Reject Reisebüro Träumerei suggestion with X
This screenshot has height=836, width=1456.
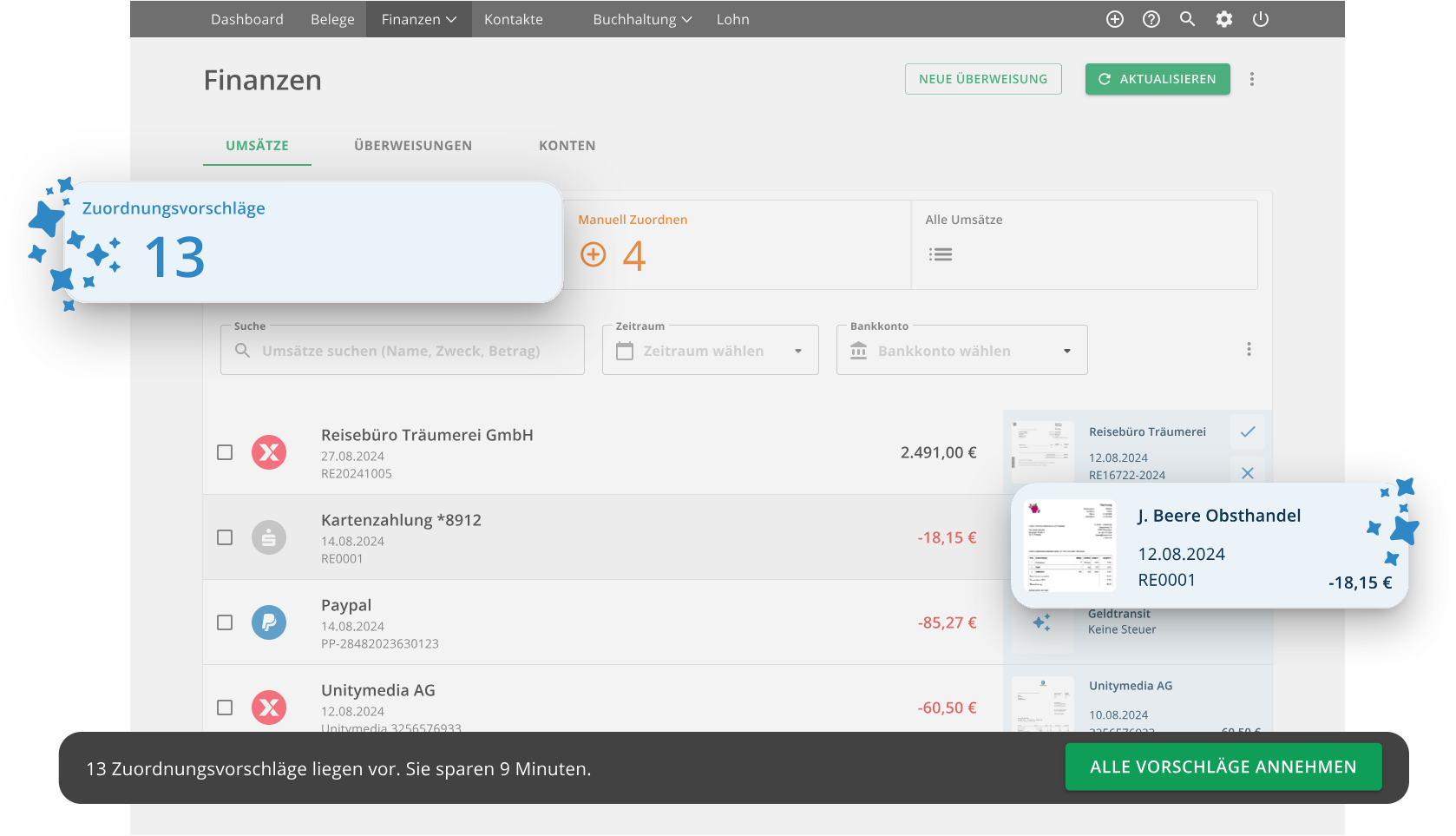click(x=1248, y=472)
